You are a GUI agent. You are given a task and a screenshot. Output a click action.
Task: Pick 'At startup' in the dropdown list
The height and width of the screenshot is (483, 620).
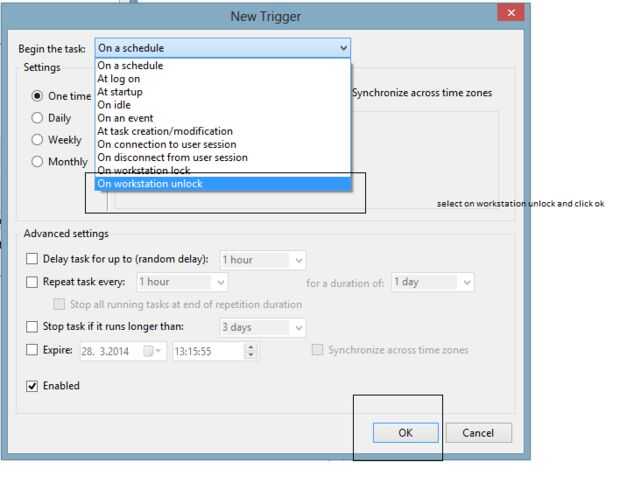(120, 92)
